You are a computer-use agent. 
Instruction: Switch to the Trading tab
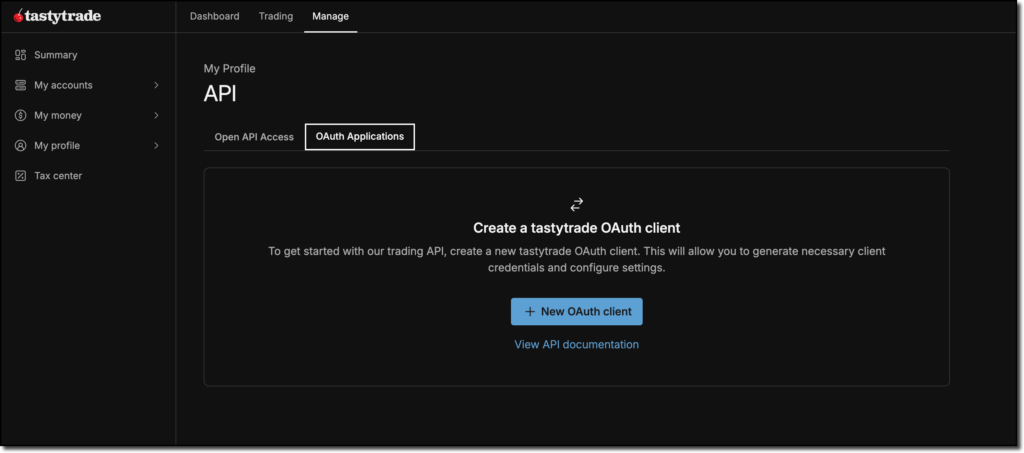pos(275,16)
